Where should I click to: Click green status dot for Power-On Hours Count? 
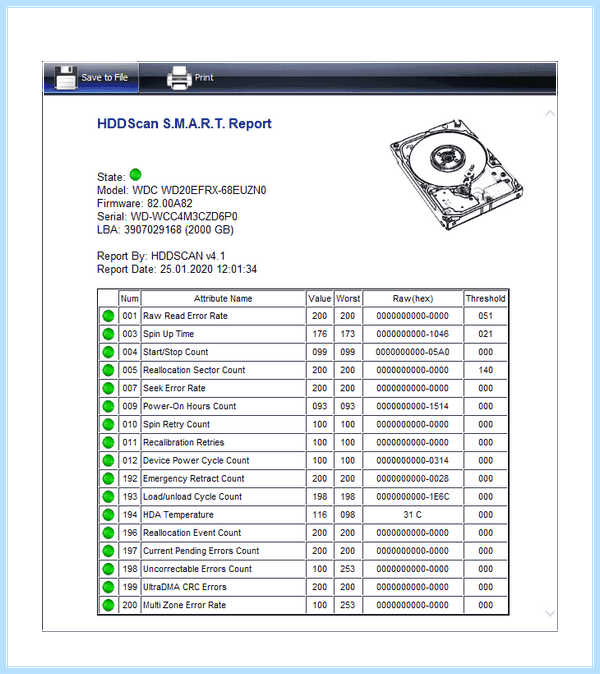click(108, 406)
